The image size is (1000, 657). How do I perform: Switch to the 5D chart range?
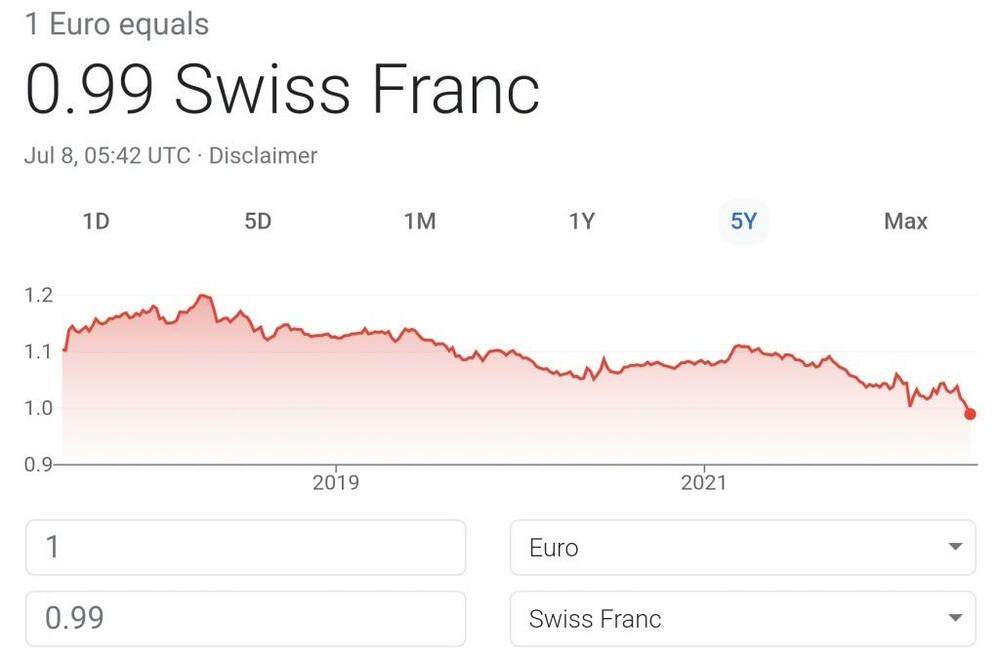[x=258, y=221]
